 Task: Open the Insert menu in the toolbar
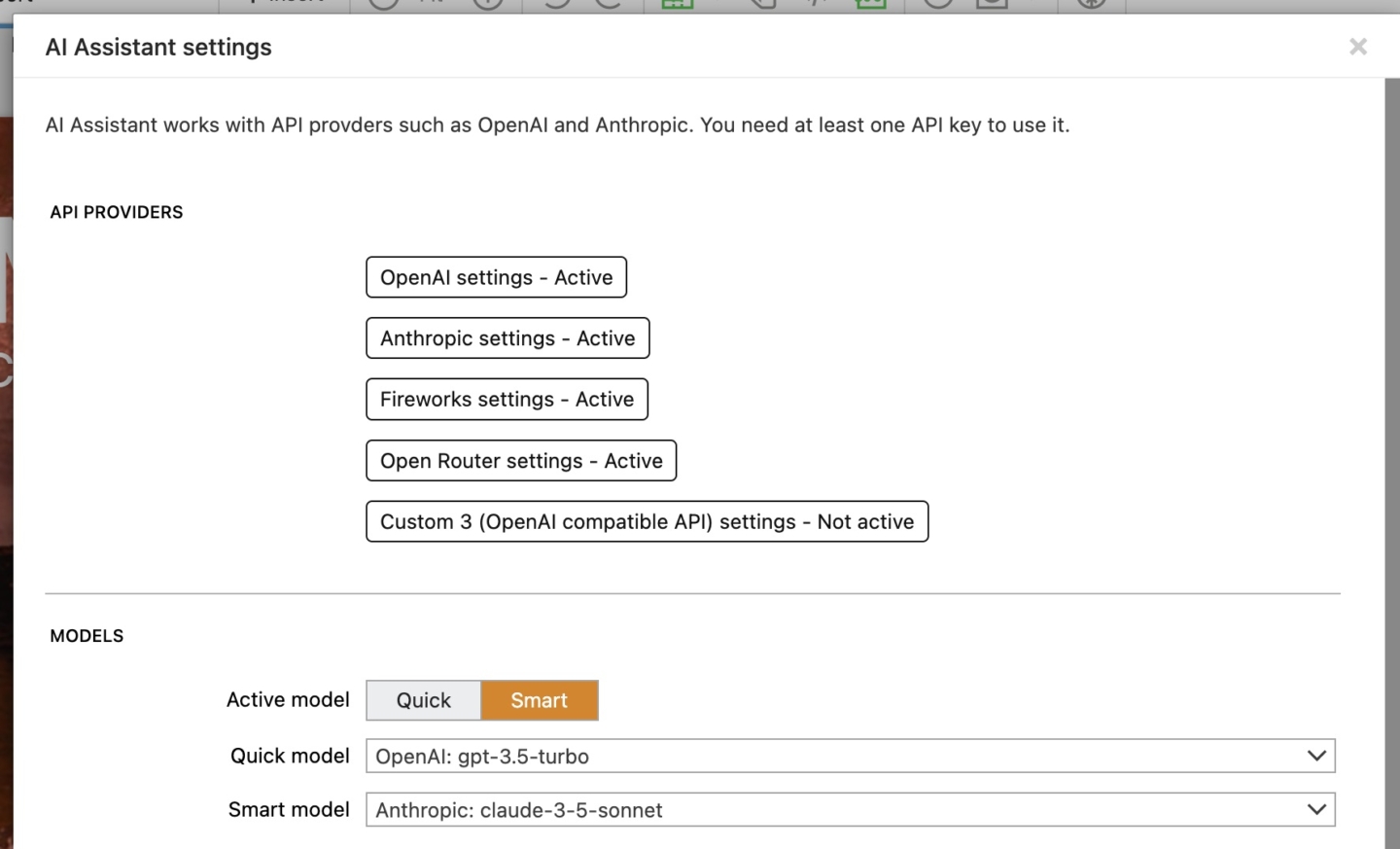(284, 3)
